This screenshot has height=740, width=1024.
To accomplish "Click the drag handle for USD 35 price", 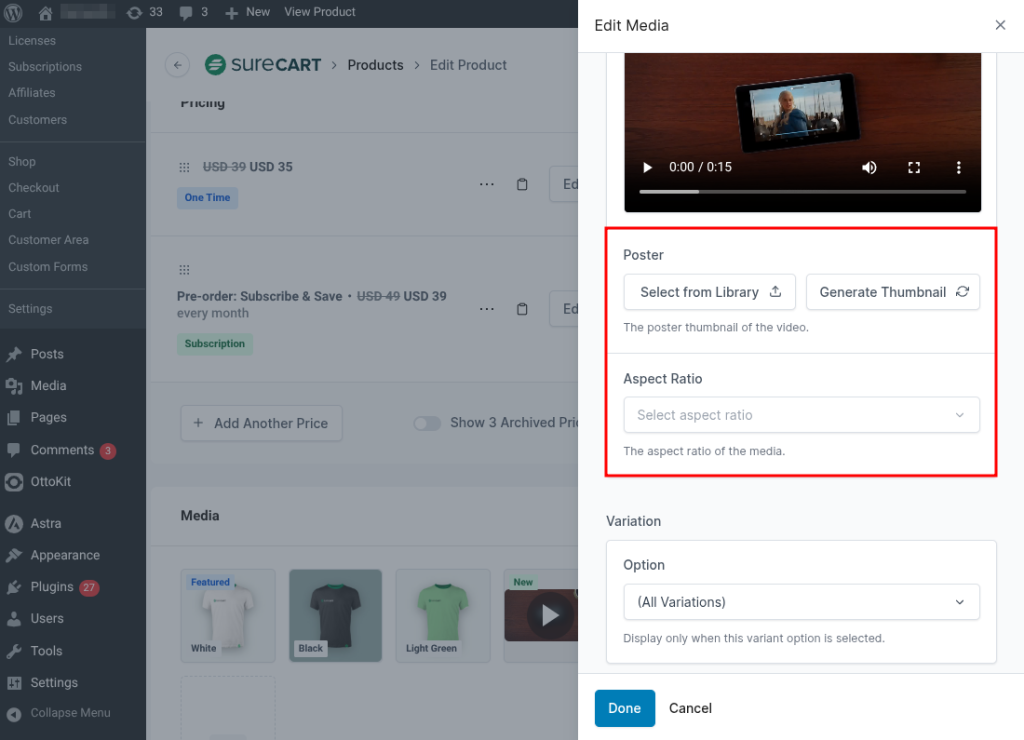I will coord(184,167).
